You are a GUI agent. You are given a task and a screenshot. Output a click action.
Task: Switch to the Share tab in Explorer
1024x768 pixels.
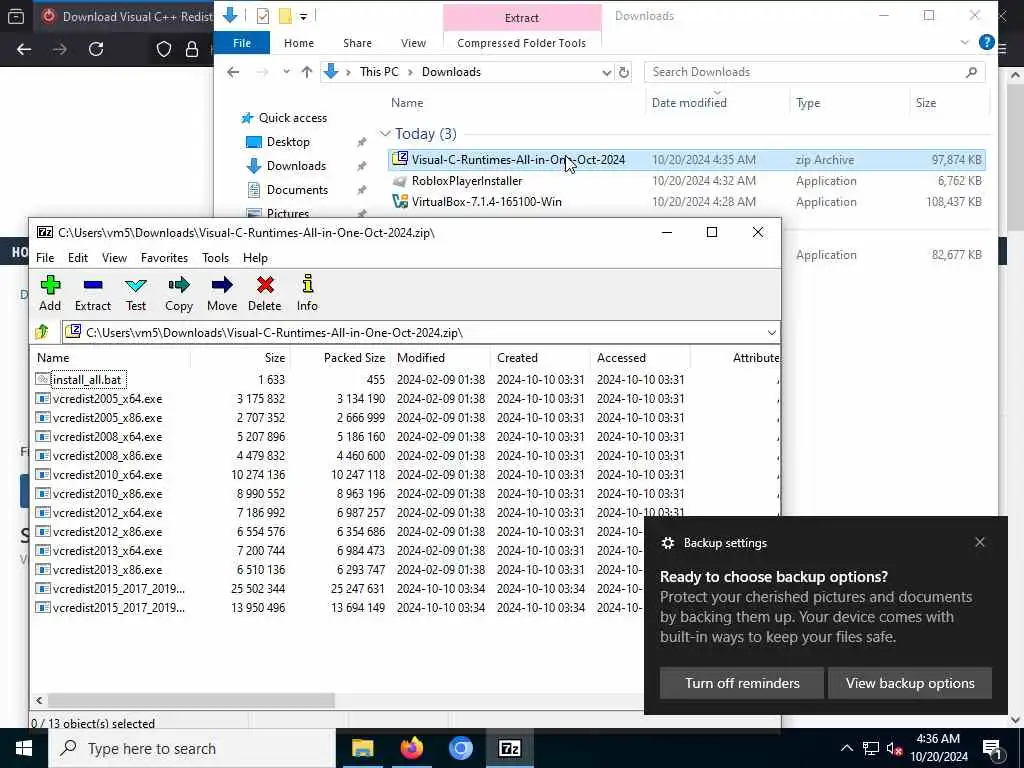pos(357,43)
